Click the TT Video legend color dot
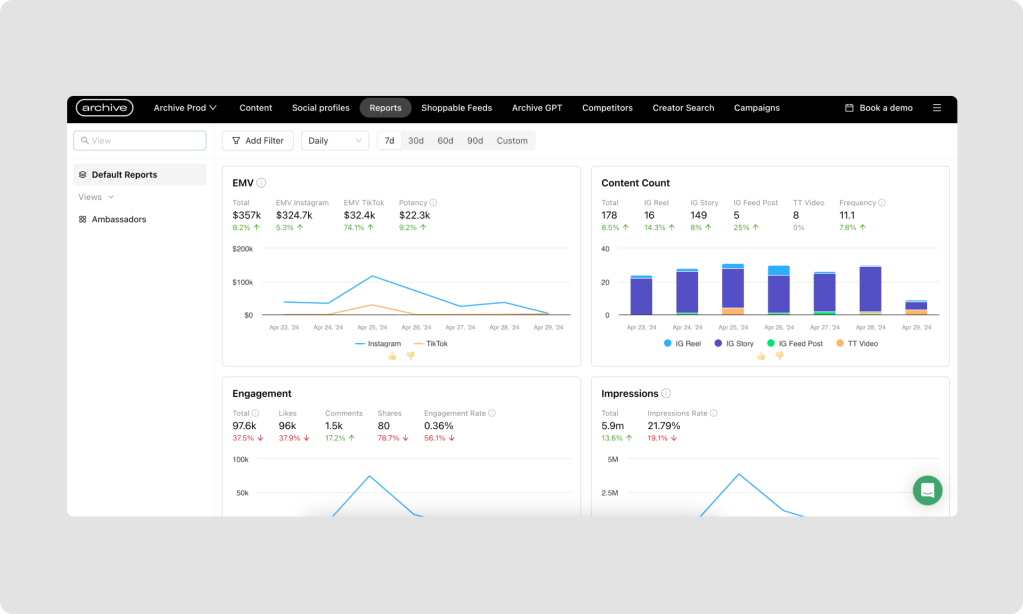The image size is (1023, 614). tap(839, 343)
